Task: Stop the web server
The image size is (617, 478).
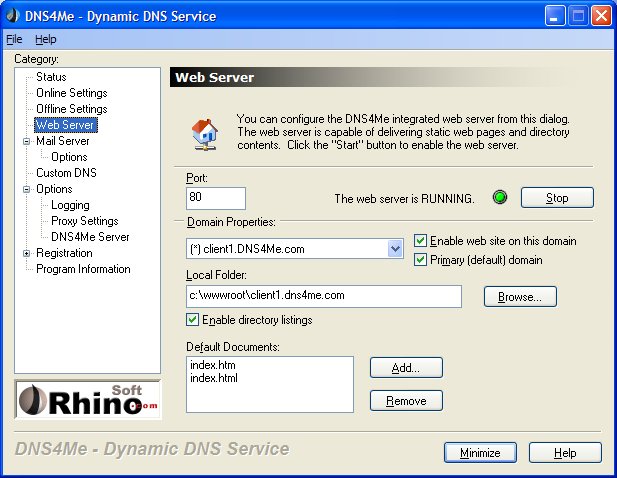Action: pos(557,197)
